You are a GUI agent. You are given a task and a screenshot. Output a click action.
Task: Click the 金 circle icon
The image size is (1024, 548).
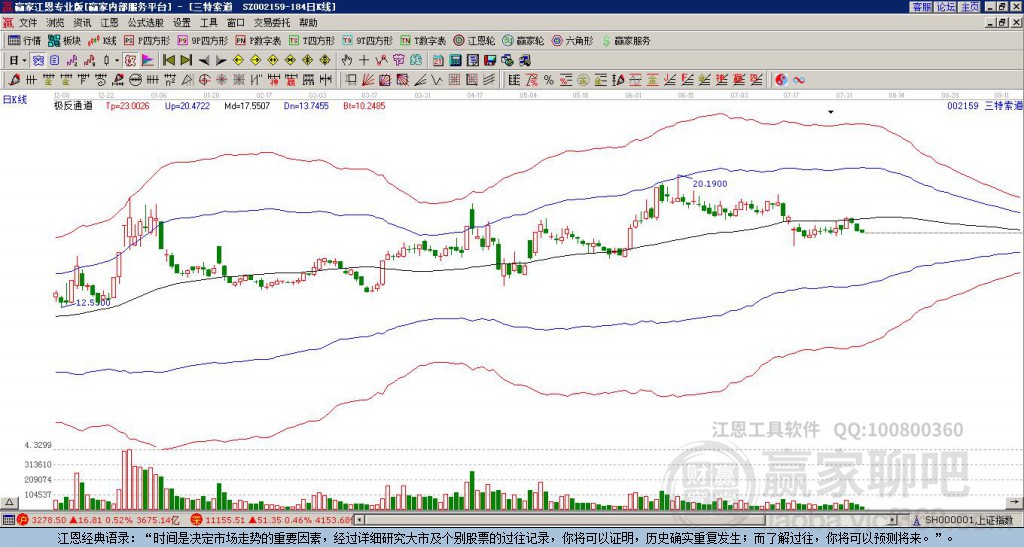click(x=583, y=80)
